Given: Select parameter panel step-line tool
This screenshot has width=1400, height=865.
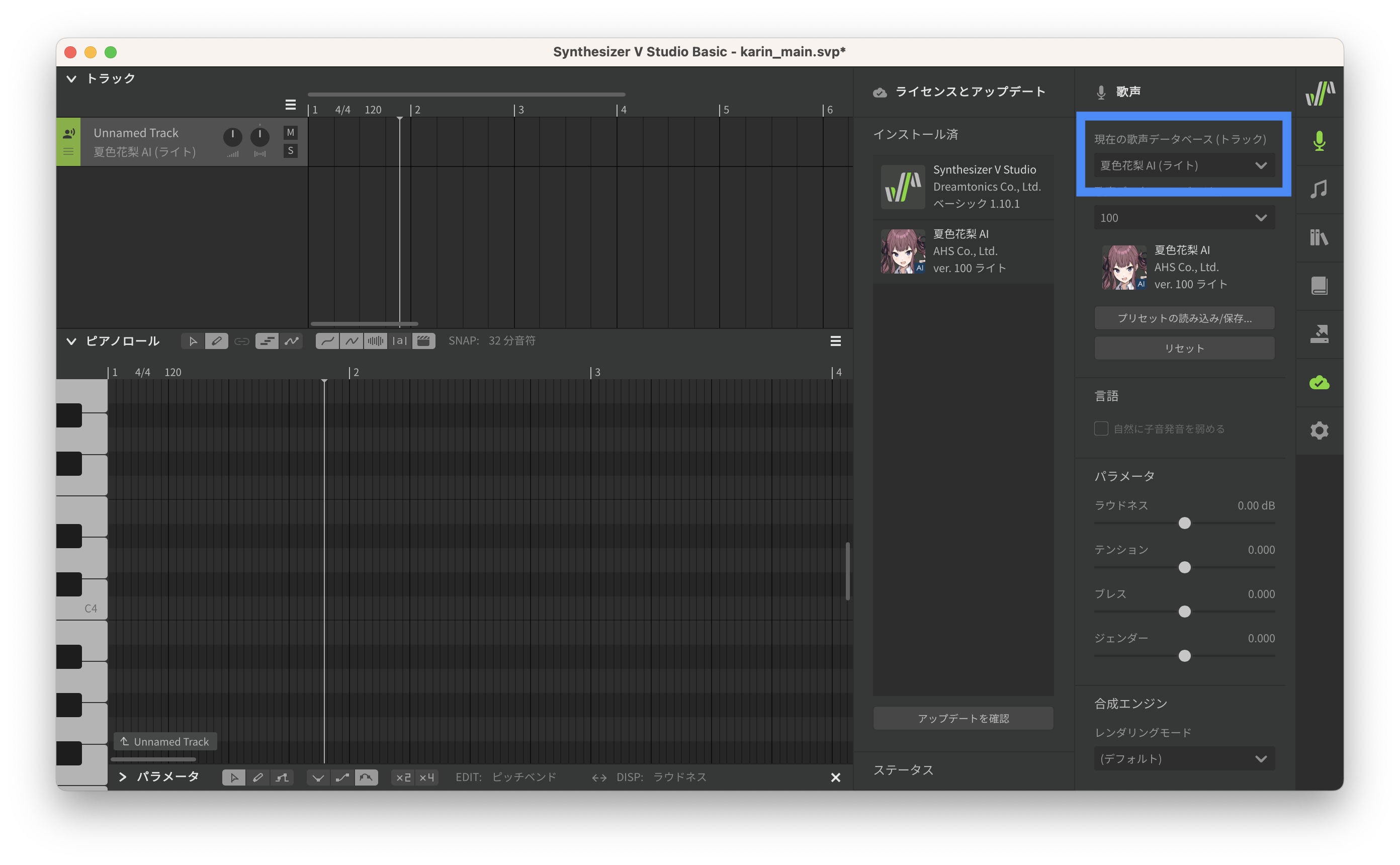Looking at the screenshot, I should coord(282,777).
